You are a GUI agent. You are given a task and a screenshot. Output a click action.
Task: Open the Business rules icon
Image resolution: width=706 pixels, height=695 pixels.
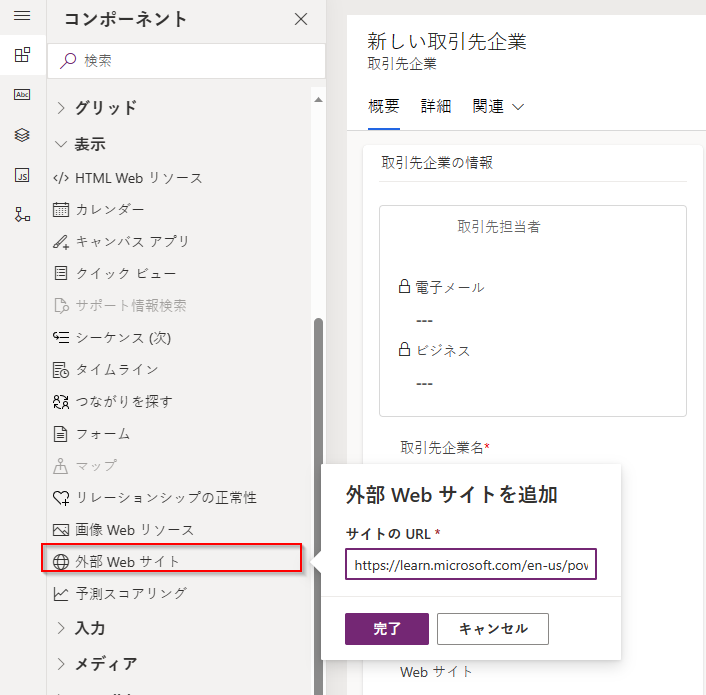pyautogui.click(x=22, y=214)
